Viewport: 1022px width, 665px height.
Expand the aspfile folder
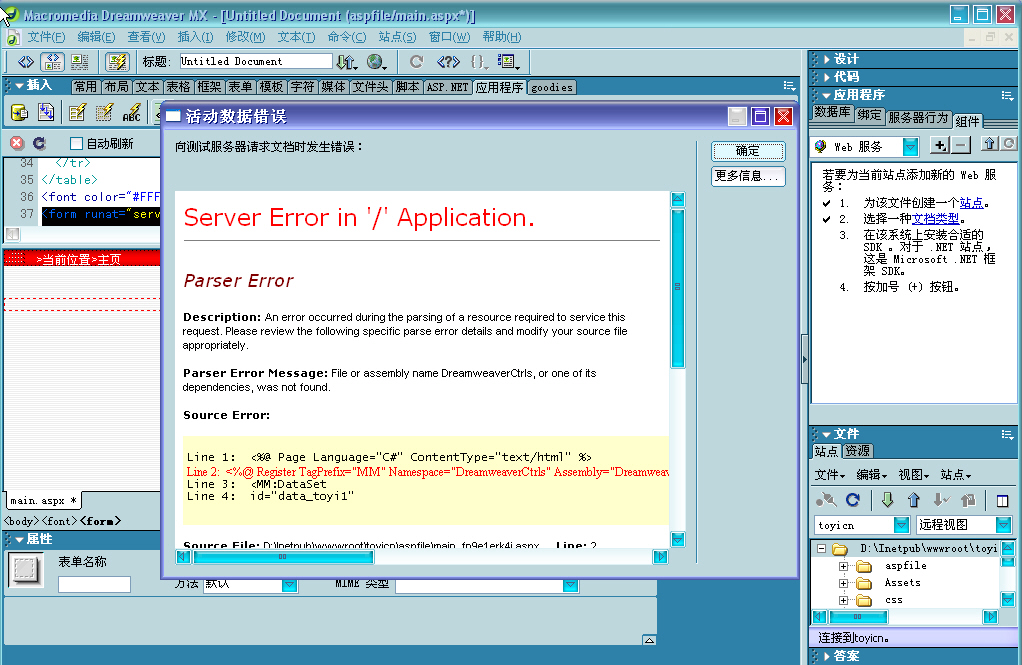(843, 567)
